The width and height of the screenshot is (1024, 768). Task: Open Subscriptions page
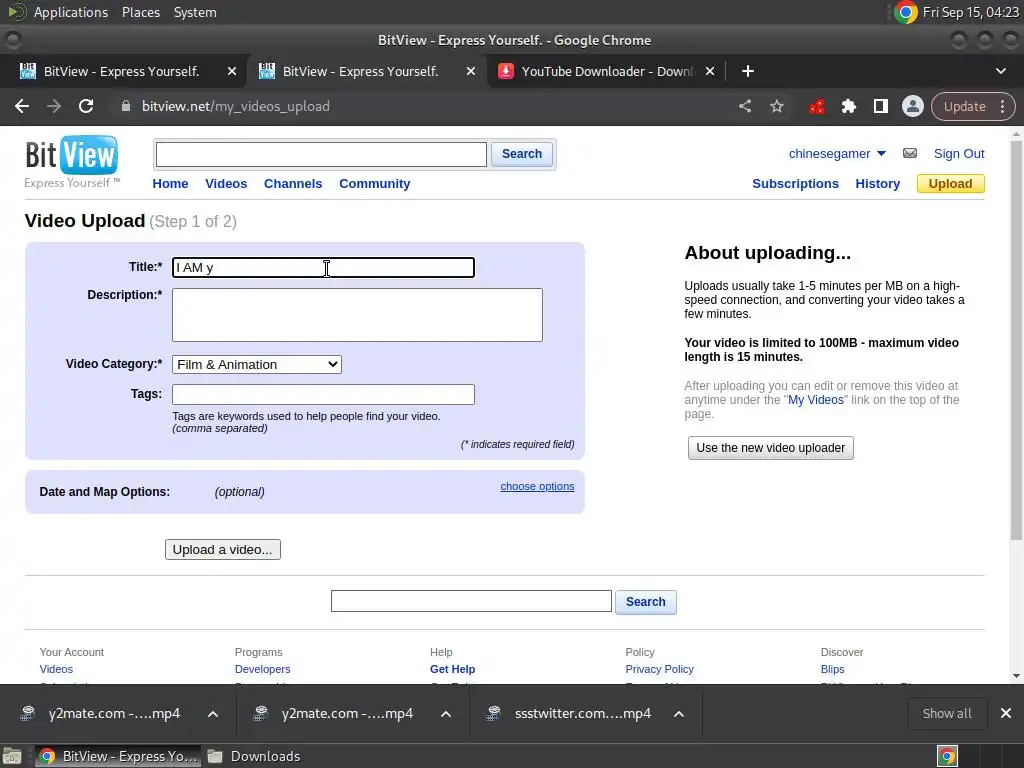pos(795,184)
